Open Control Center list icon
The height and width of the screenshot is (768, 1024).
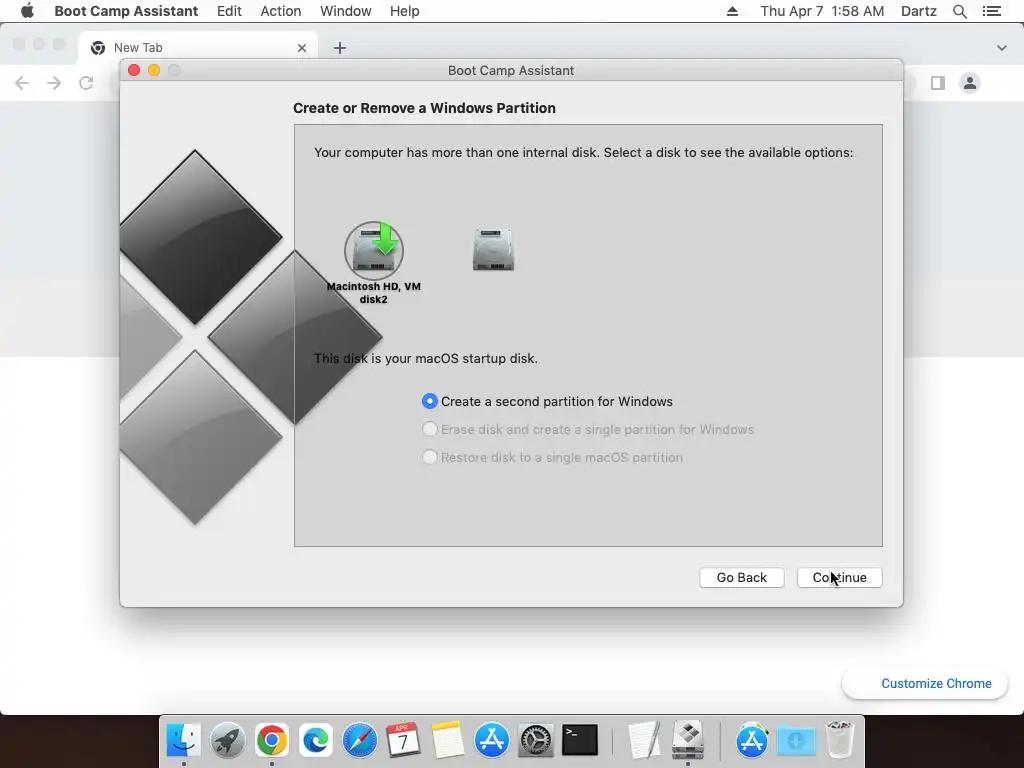(x=991, y=11)
